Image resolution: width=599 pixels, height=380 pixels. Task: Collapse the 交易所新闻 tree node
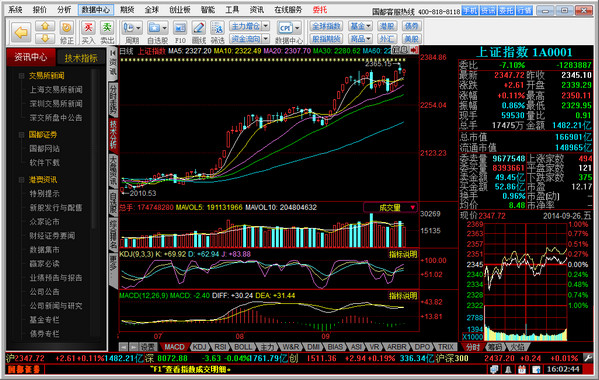pyautogui.click(x=22, y=76)
